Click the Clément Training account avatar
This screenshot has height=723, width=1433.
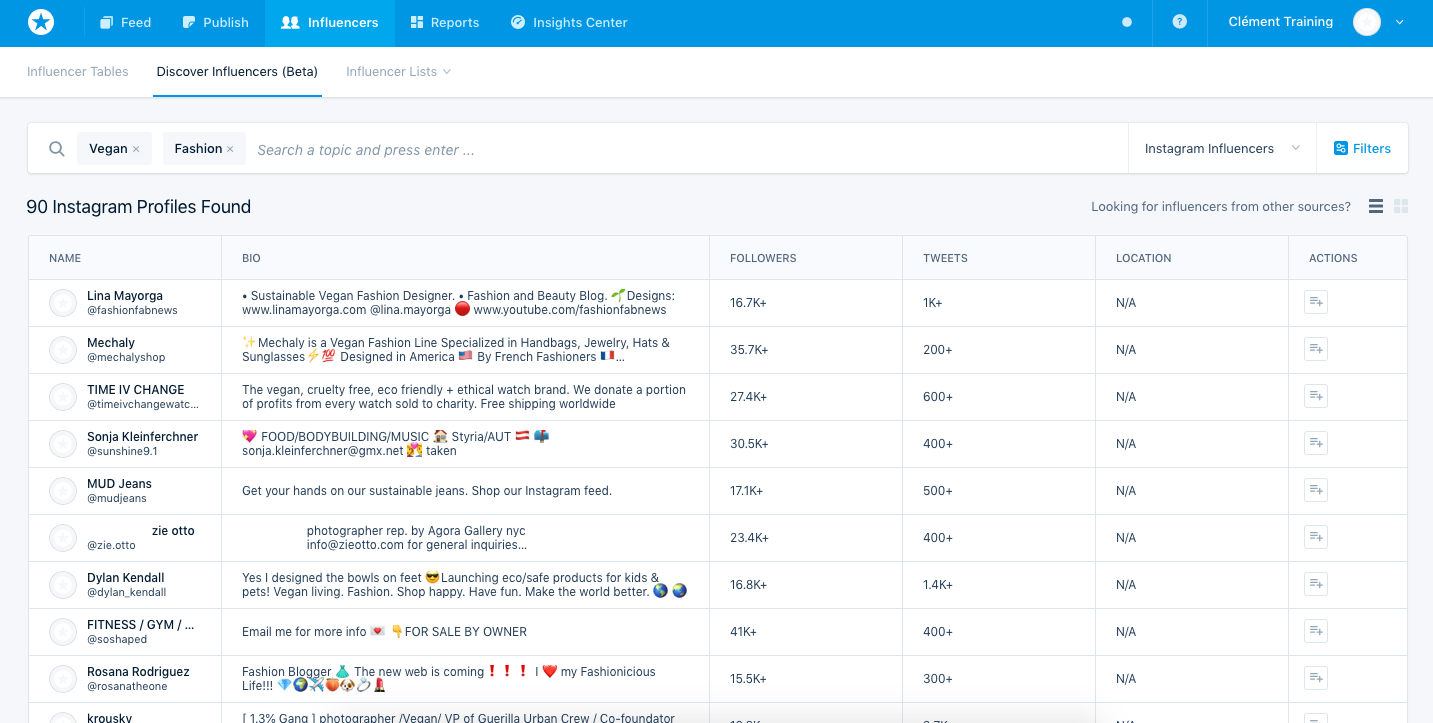(1367, 22)
